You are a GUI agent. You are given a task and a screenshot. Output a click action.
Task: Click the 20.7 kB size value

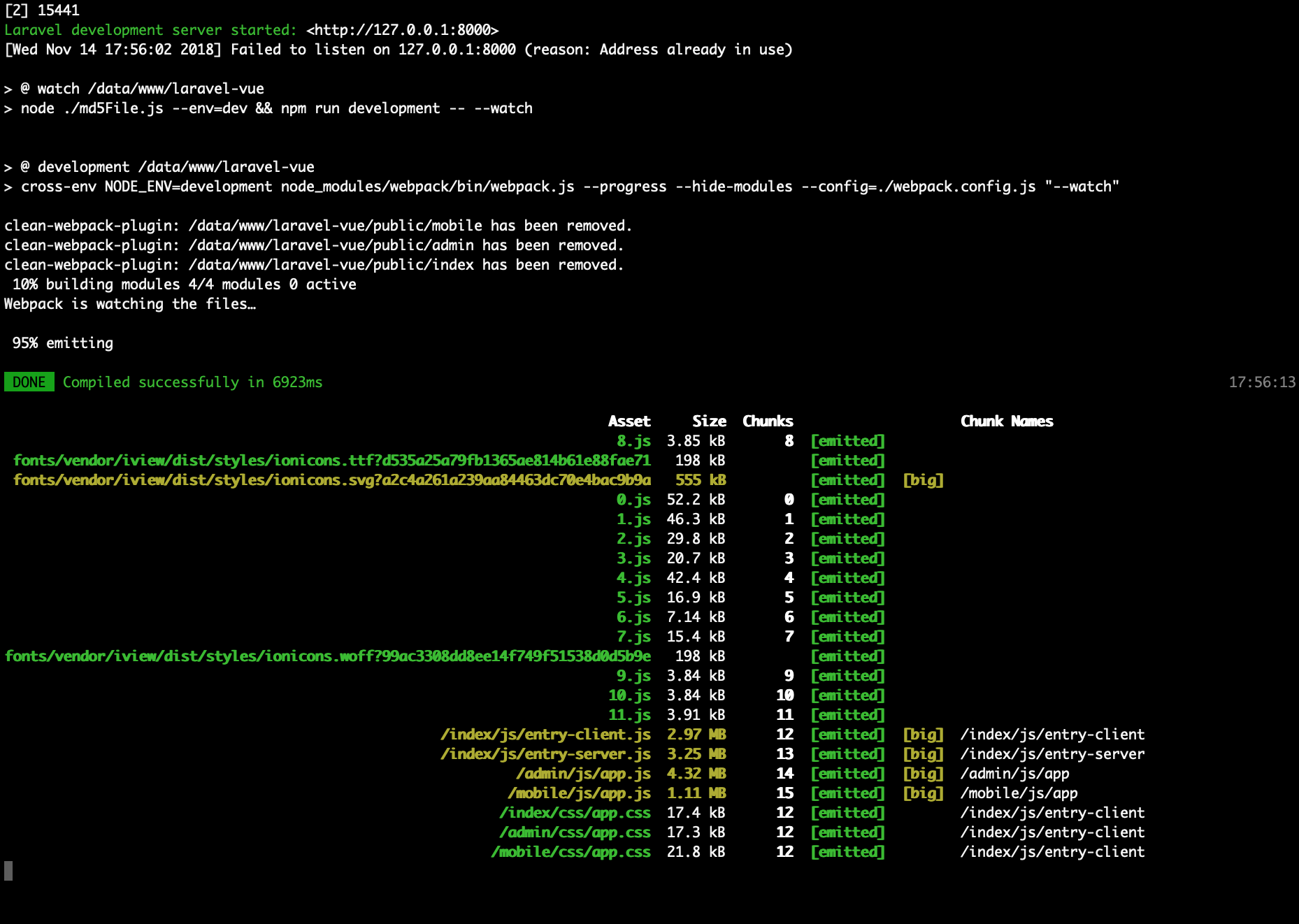[696, 558]
